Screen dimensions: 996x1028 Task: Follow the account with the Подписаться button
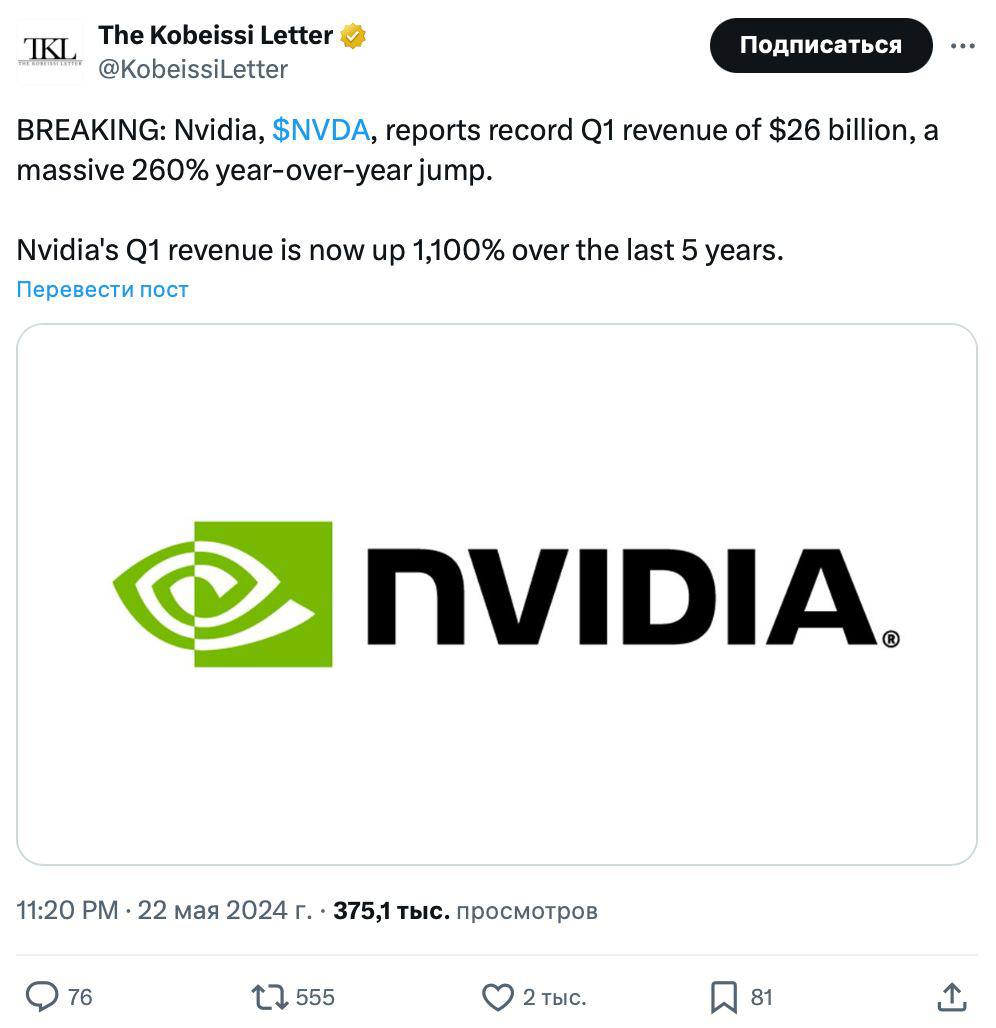coord(820,45)
